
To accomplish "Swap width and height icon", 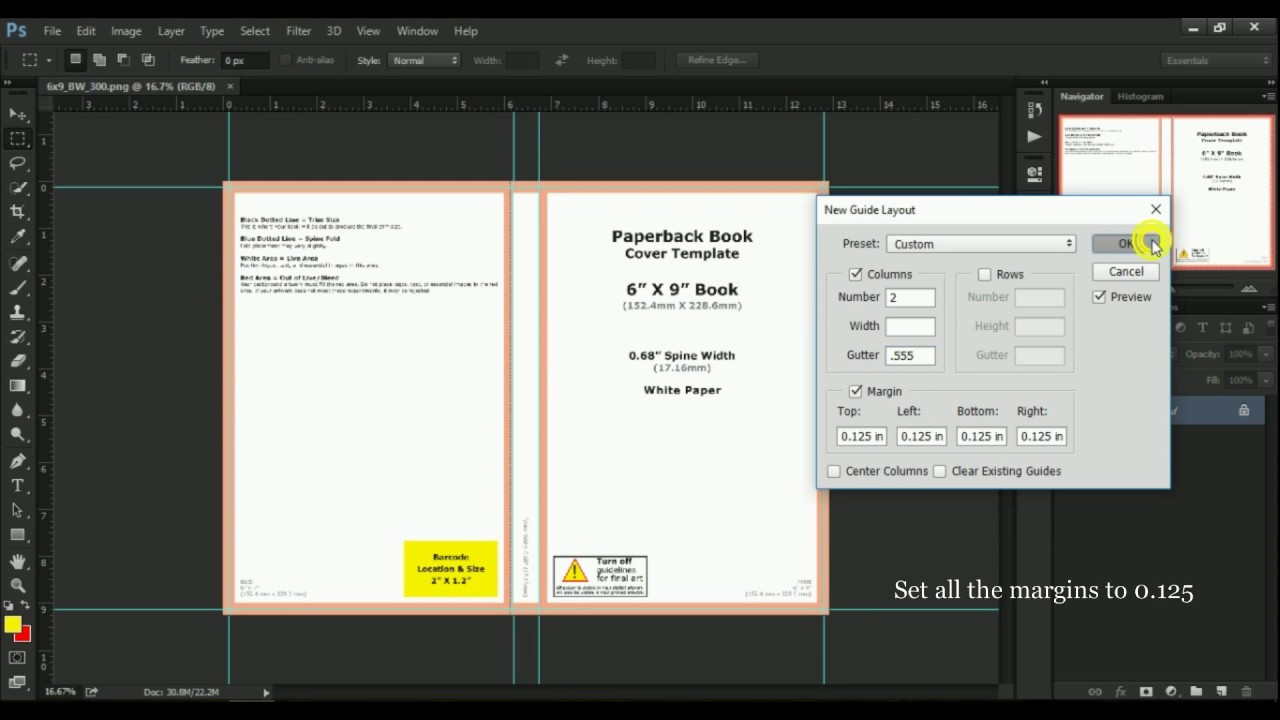I will point(561,60).
